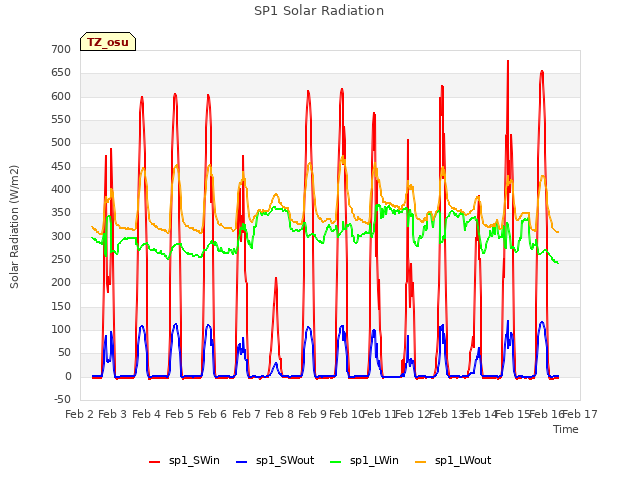Click the 650 y-axis tick label

[61, 73]
